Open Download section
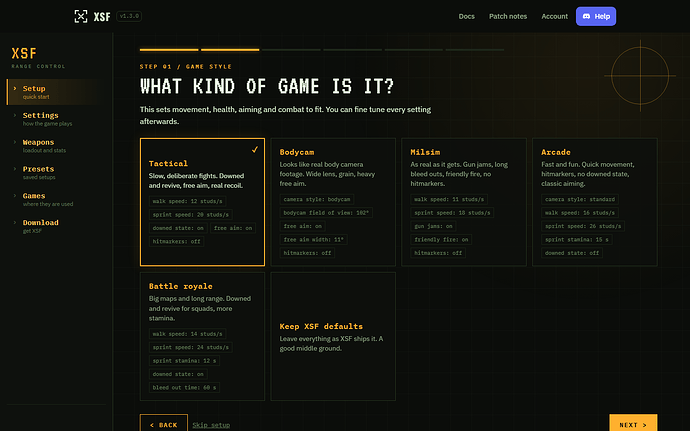 [55, 226]
